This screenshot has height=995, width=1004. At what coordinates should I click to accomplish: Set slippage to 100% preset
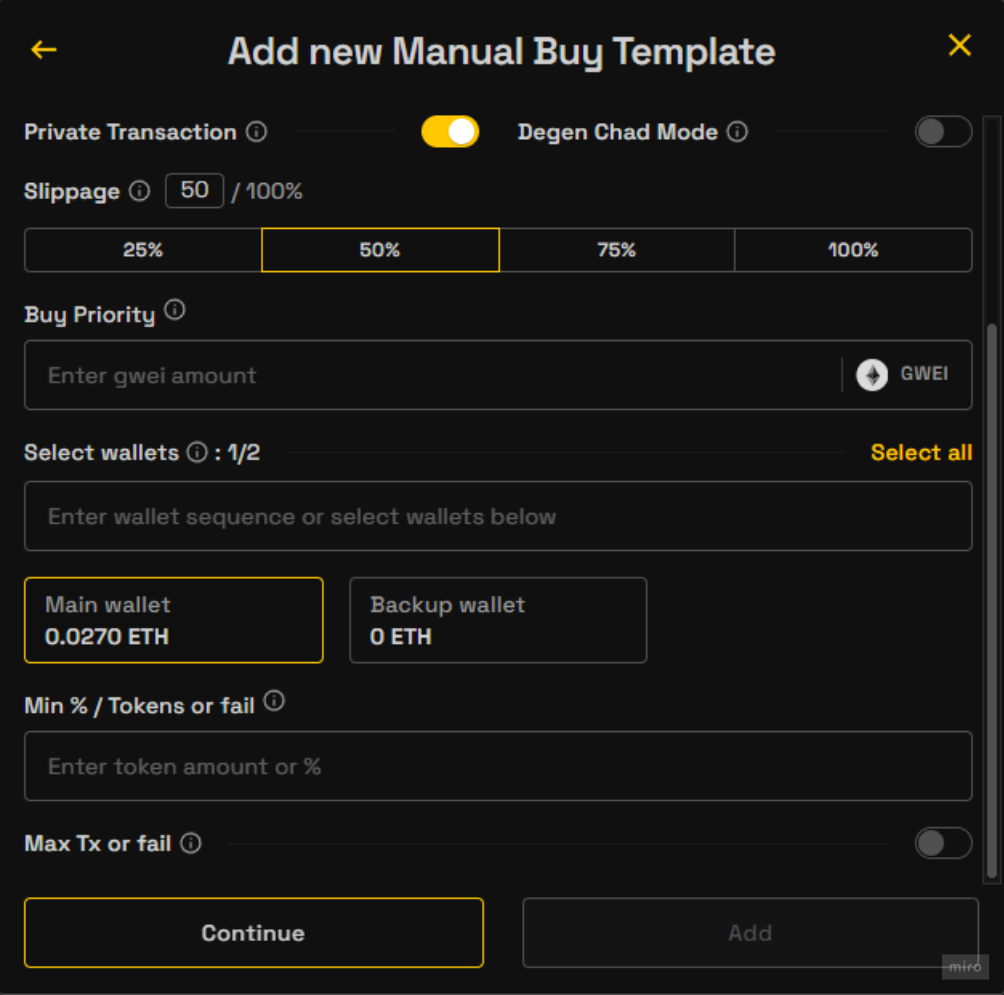(853, 250)
